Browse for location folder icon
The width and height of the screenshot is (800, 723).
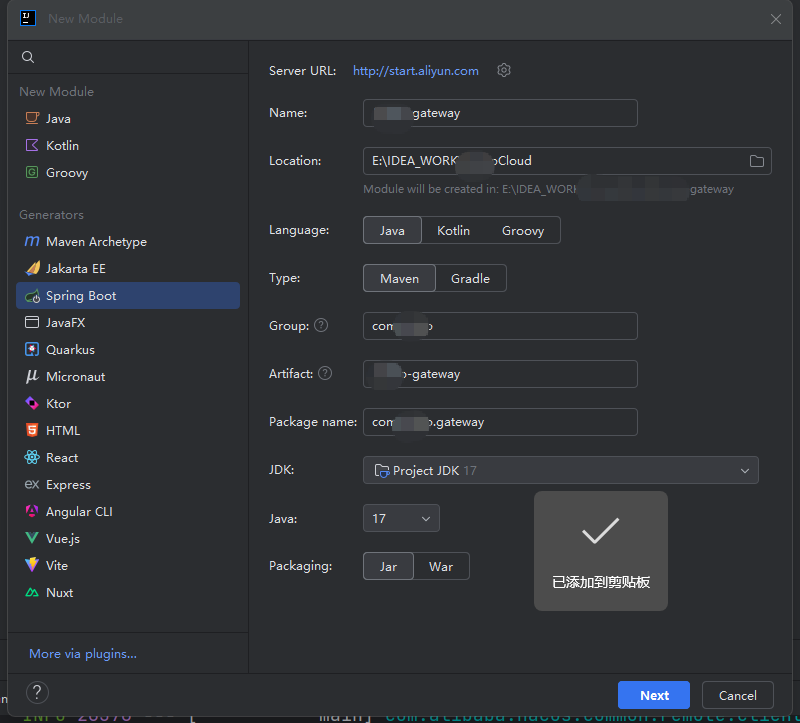(757, 161)
